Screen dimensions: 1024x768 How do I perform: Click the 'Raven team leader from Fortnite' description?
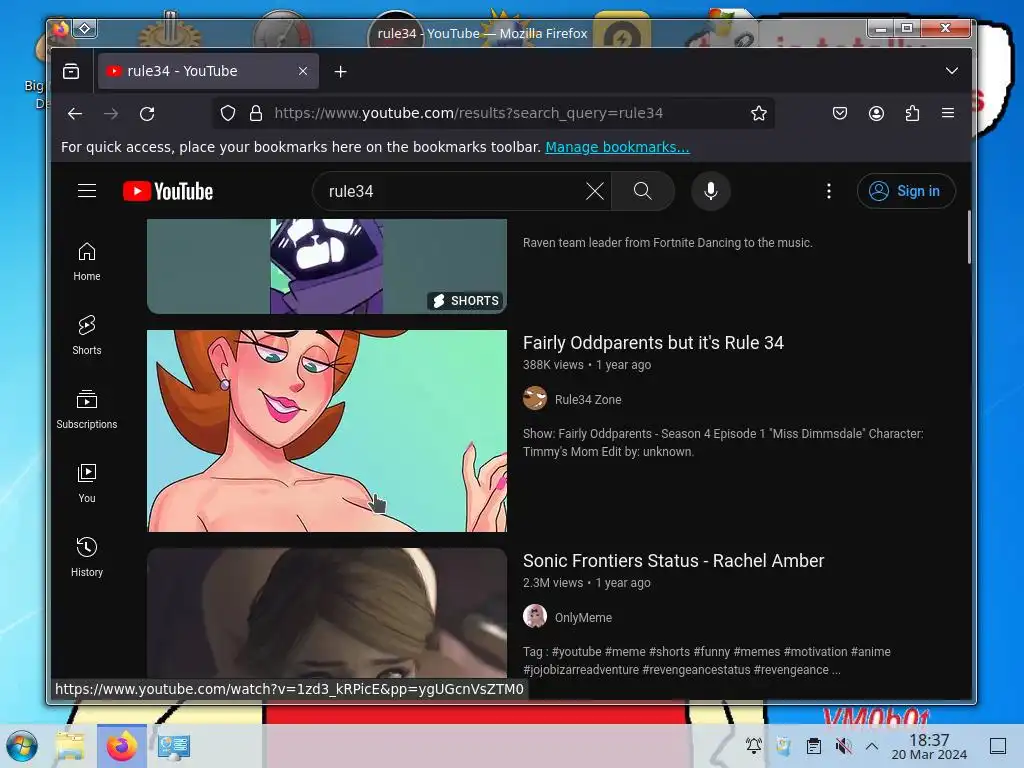point(667,243)
